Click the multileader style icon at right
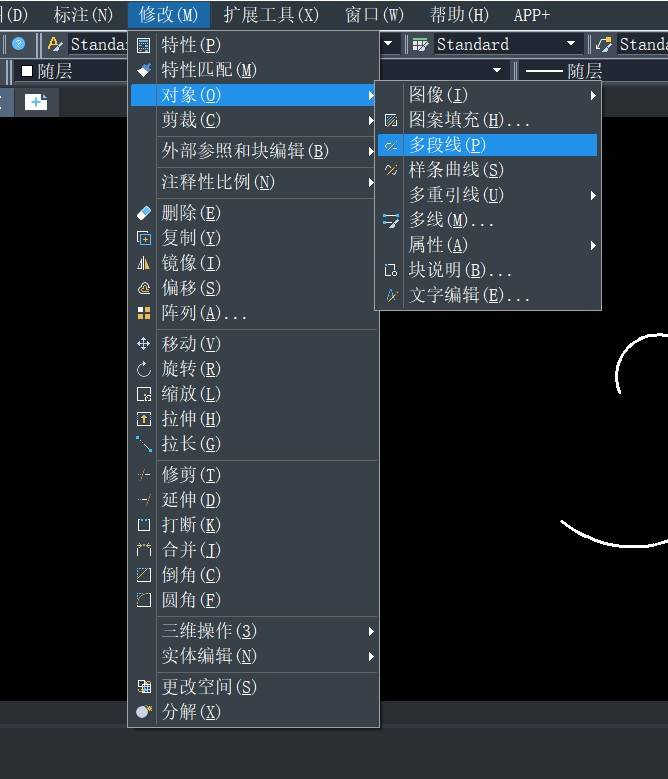Image resolution: width=668 pixels, height=779 pixels. (604, 44)
